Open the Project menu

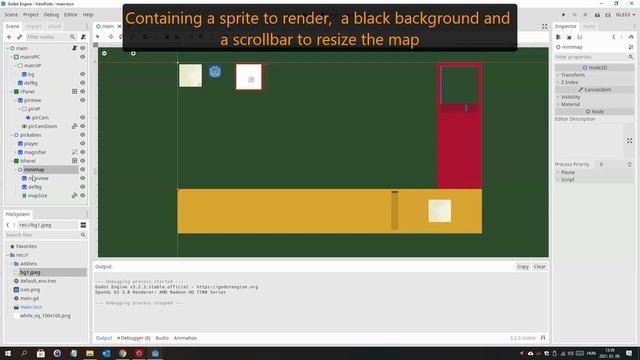(x=31, y=15)
